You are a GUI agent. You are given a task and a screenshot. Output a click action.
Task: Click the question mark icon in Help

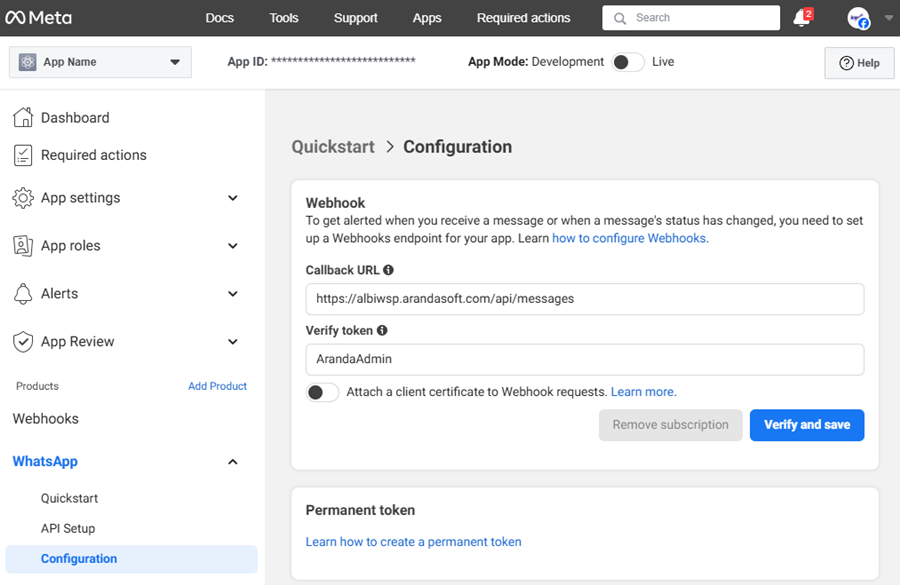tap(846, 63)
